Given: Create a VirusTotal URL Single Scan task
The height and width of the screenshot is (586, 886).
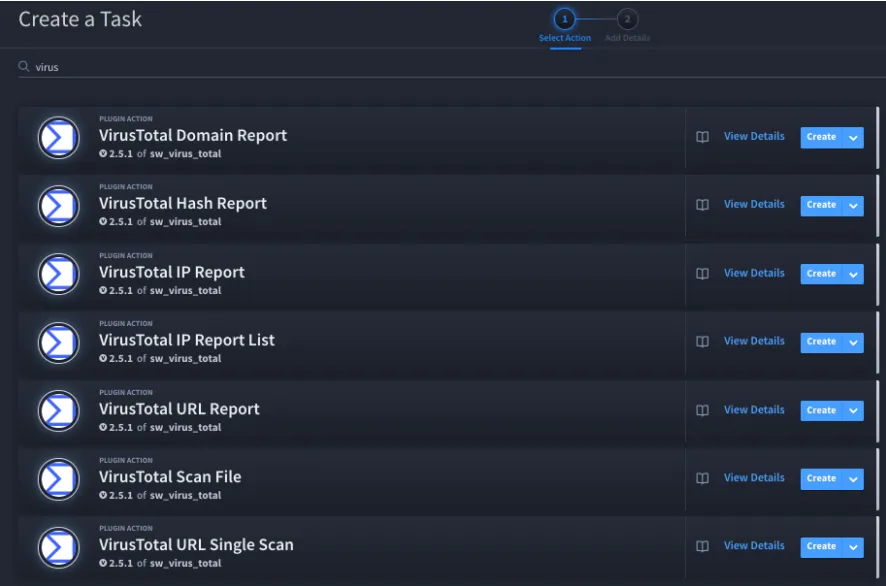Looking at the screenshot, I should click(x=822, y=547).
